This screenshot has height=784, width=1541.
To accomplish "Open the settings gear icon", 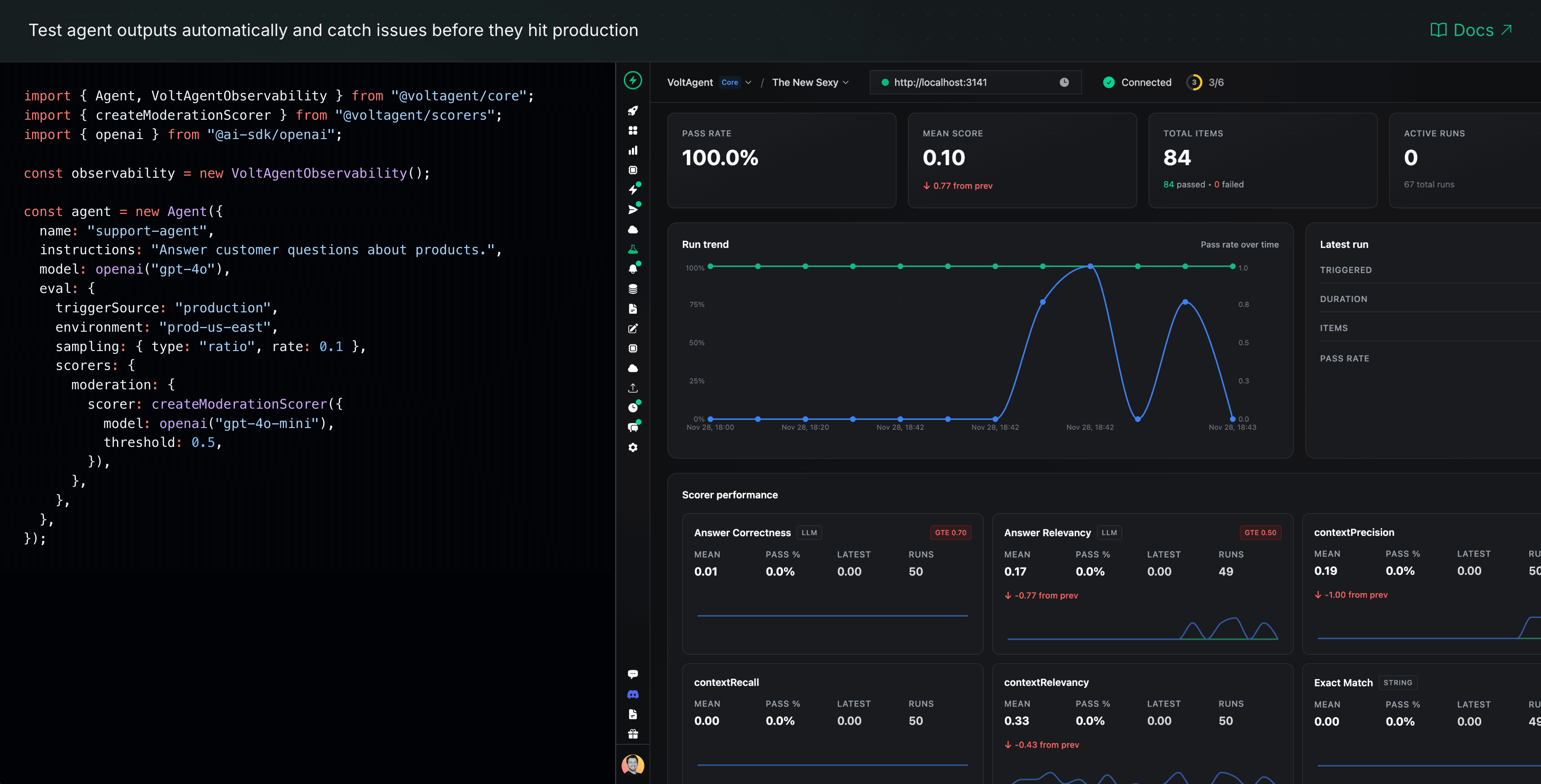I will tap(632, 447).
